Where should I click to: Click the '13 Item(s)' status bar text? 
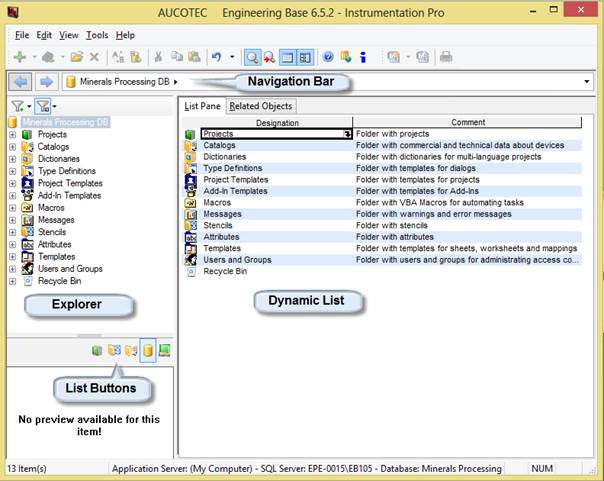tap(27, 469)
